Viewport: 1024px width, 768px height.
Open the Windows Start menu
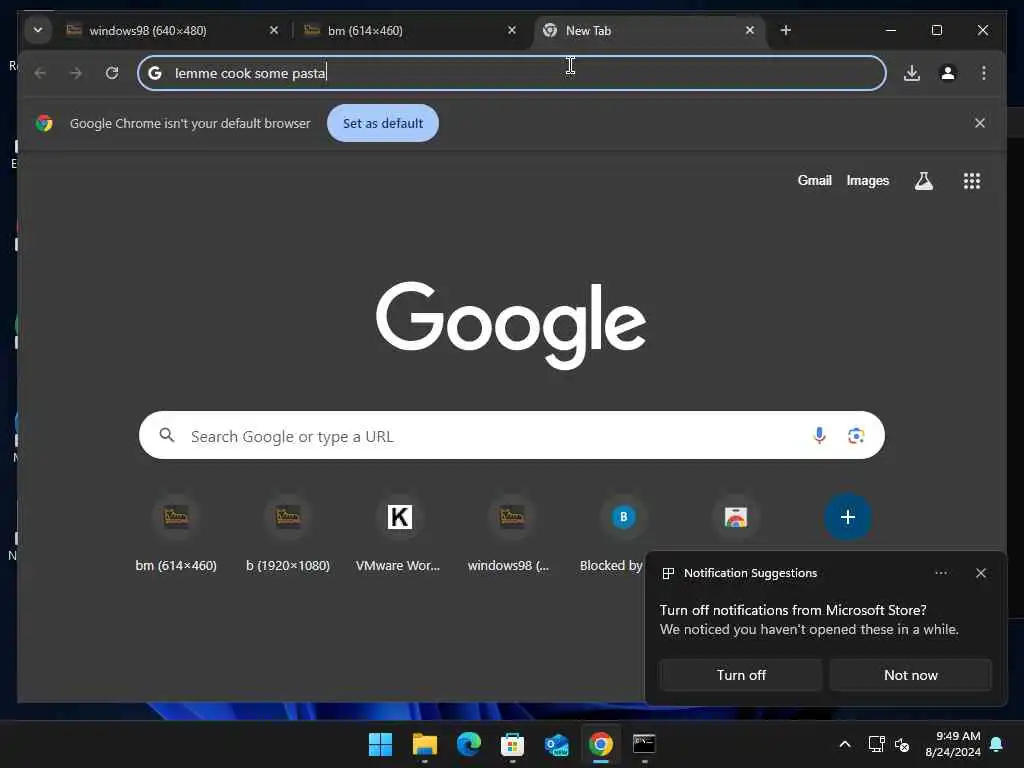pyautogui.click(x=380, y=744)
